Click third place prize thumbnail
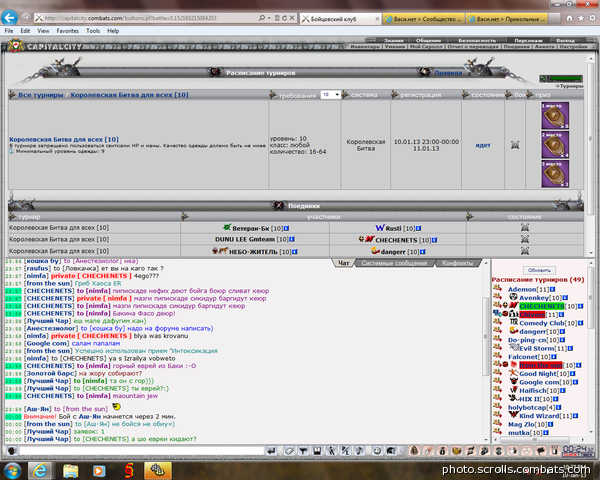The image size is (600, 480). point(555,174)
